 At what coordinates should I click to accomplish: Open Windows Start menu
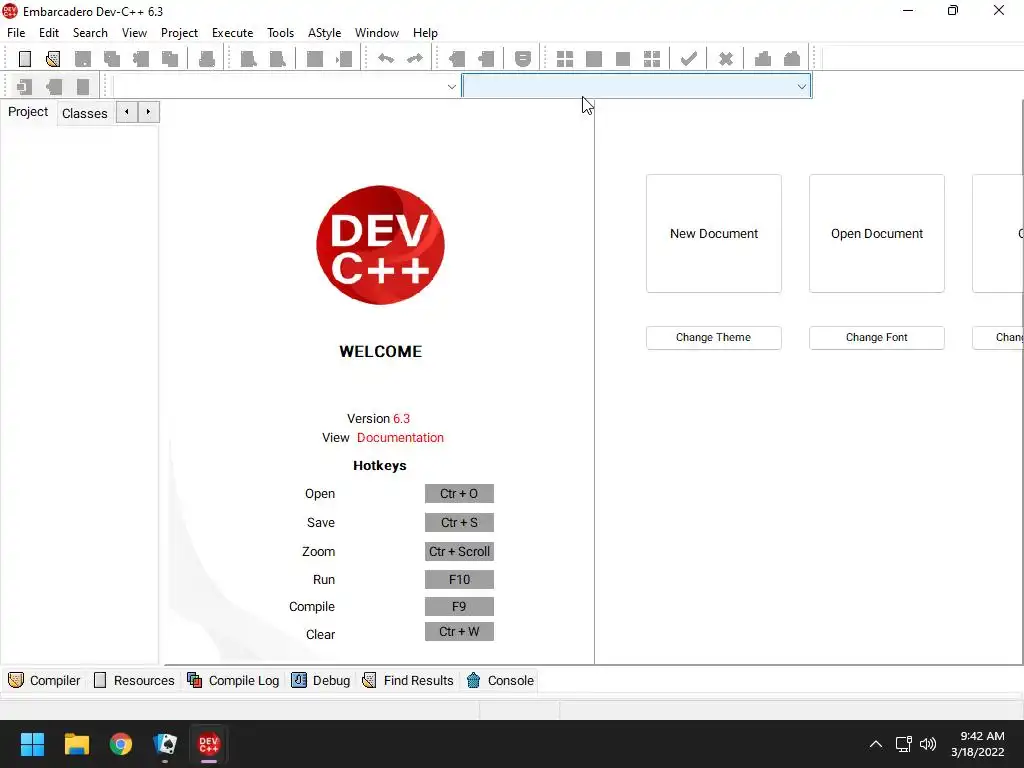[32, 744]
